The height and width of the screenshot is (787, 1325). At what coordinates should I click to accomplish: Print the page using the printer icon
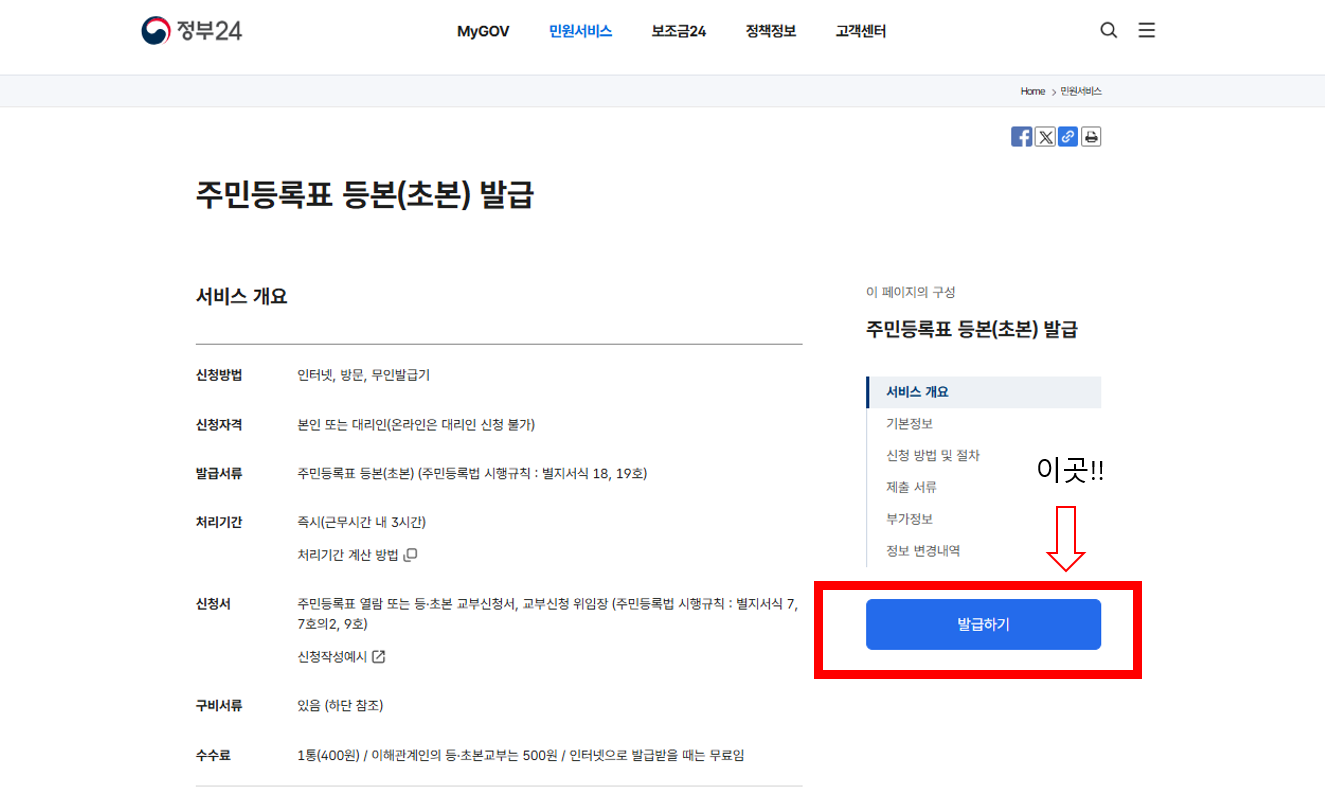tap(1090, 136)
